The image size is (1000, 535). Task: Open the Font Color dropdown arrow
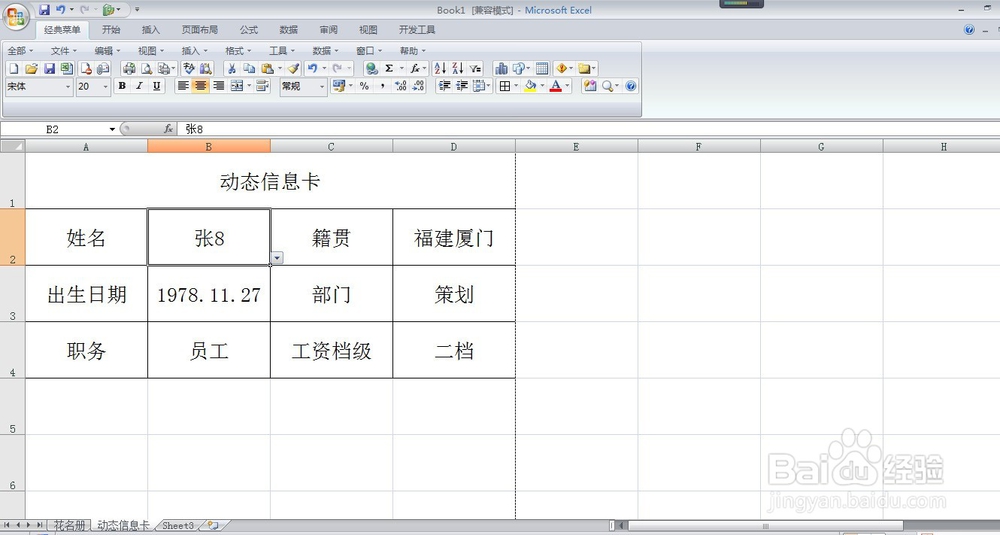pyautogui.click(x=567, y=86)
